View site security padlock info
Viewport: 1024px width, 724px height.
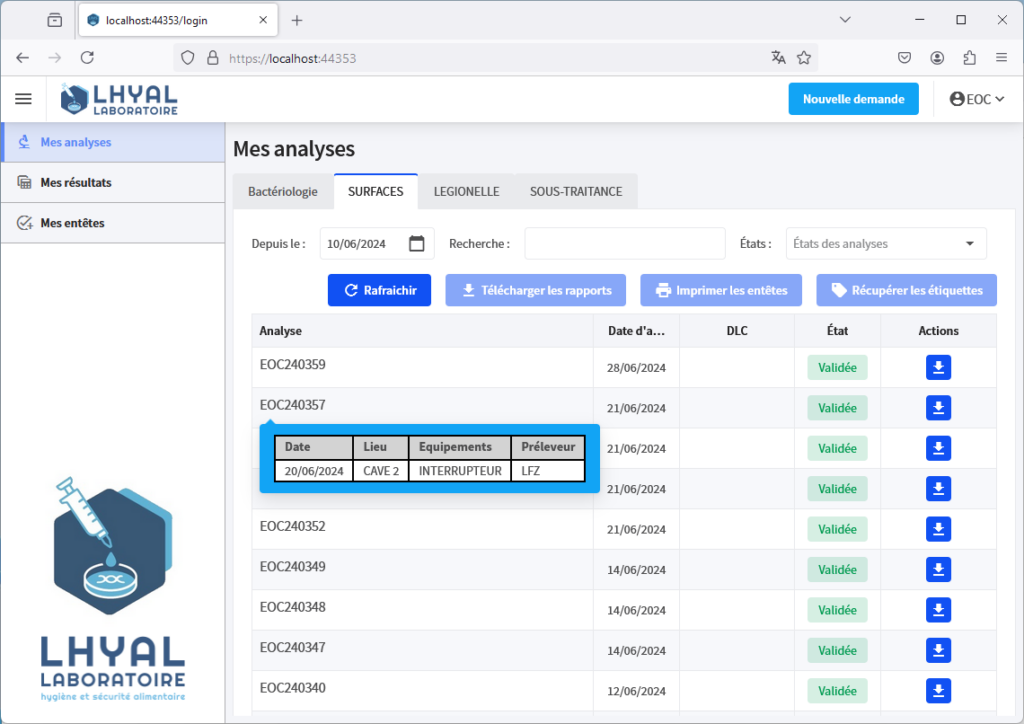point(213,57)
